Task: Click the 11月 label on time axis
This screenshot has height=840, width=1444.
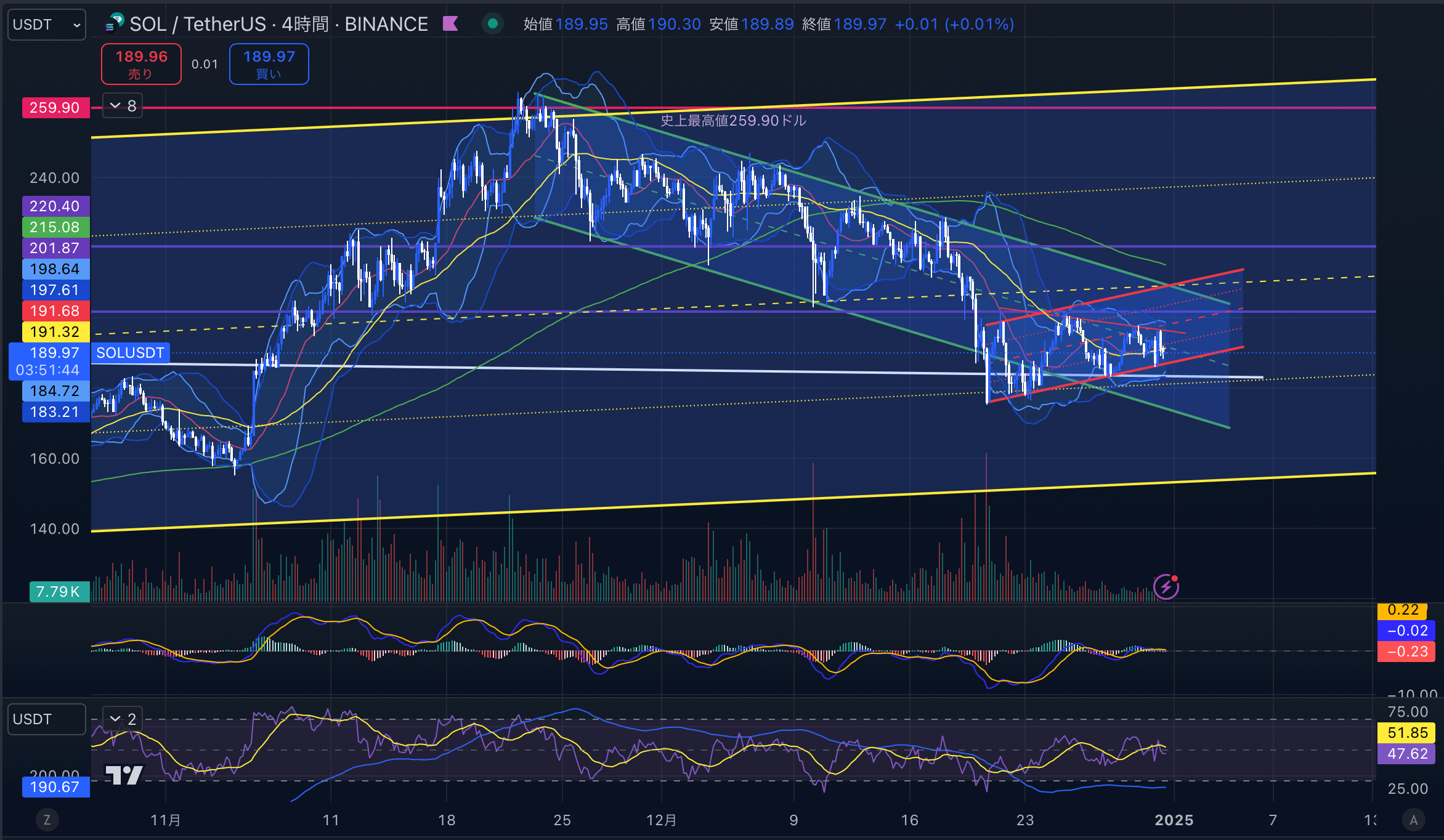Action: coord(166,820)
